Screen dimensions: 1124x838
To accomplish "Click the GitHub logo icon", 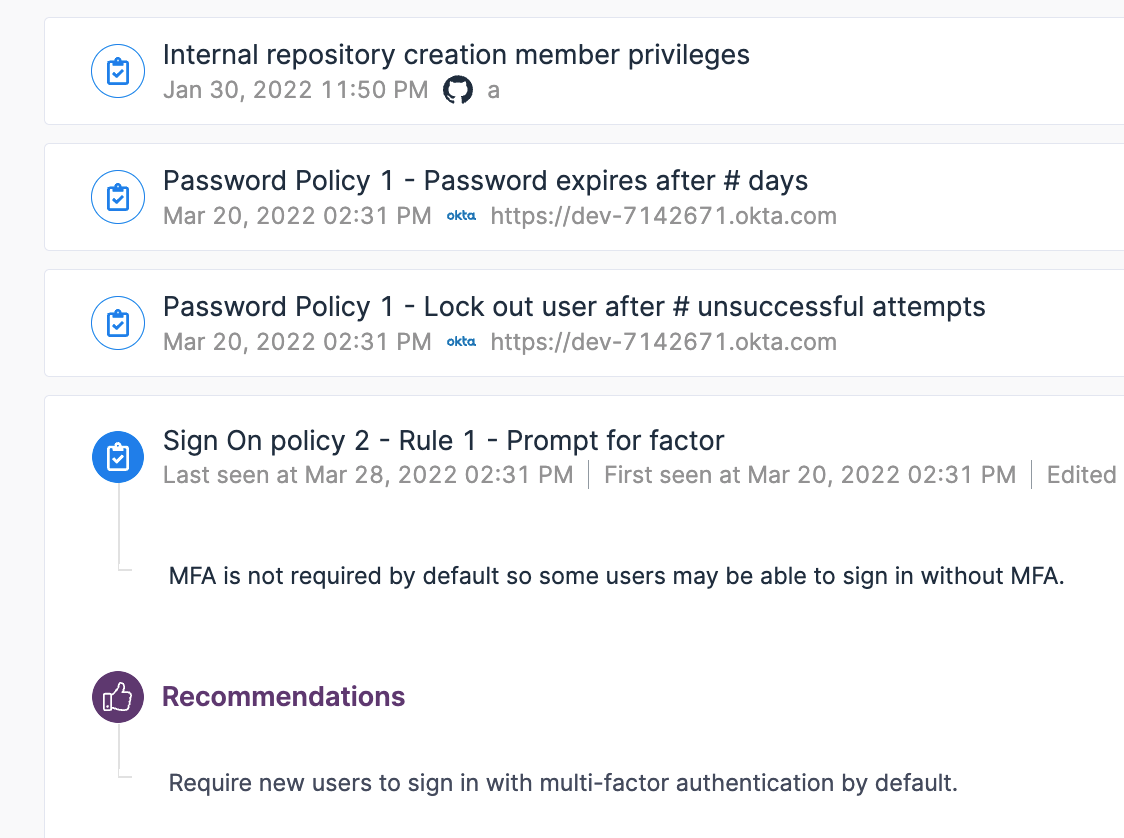I will [458, 90].
